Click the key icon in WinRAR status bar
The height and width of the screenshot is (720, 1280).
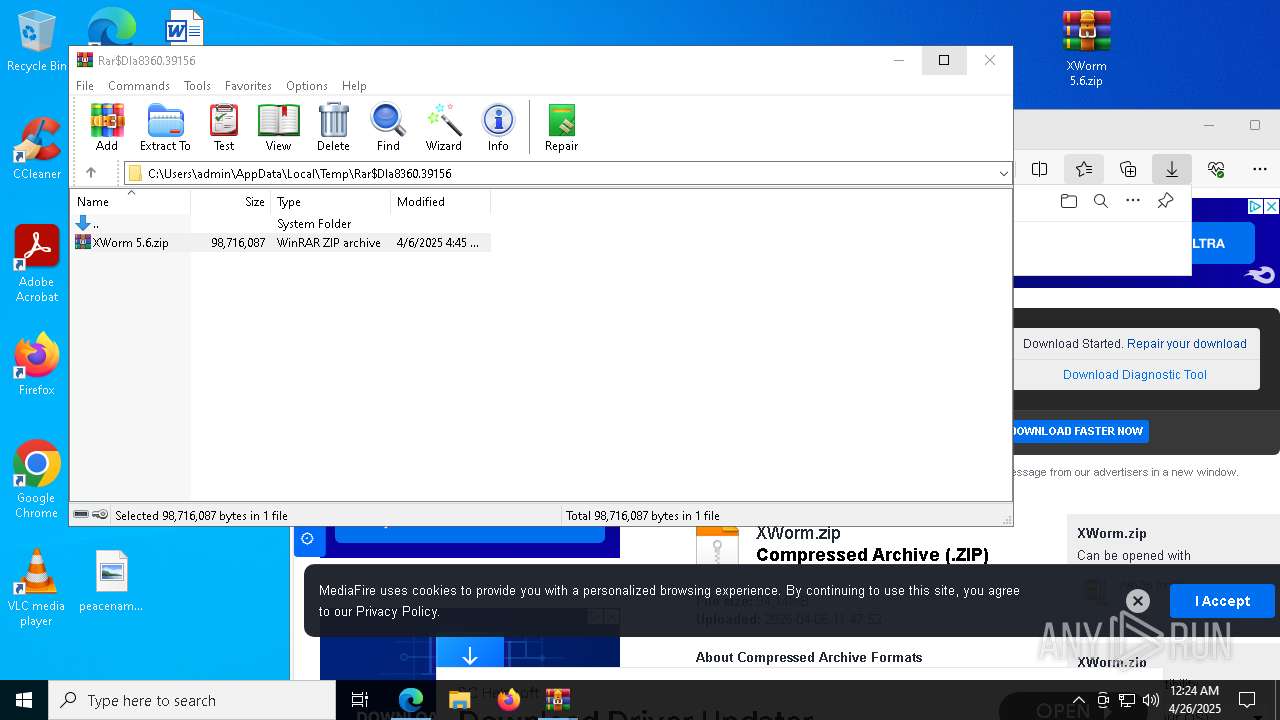pos(100,515)
